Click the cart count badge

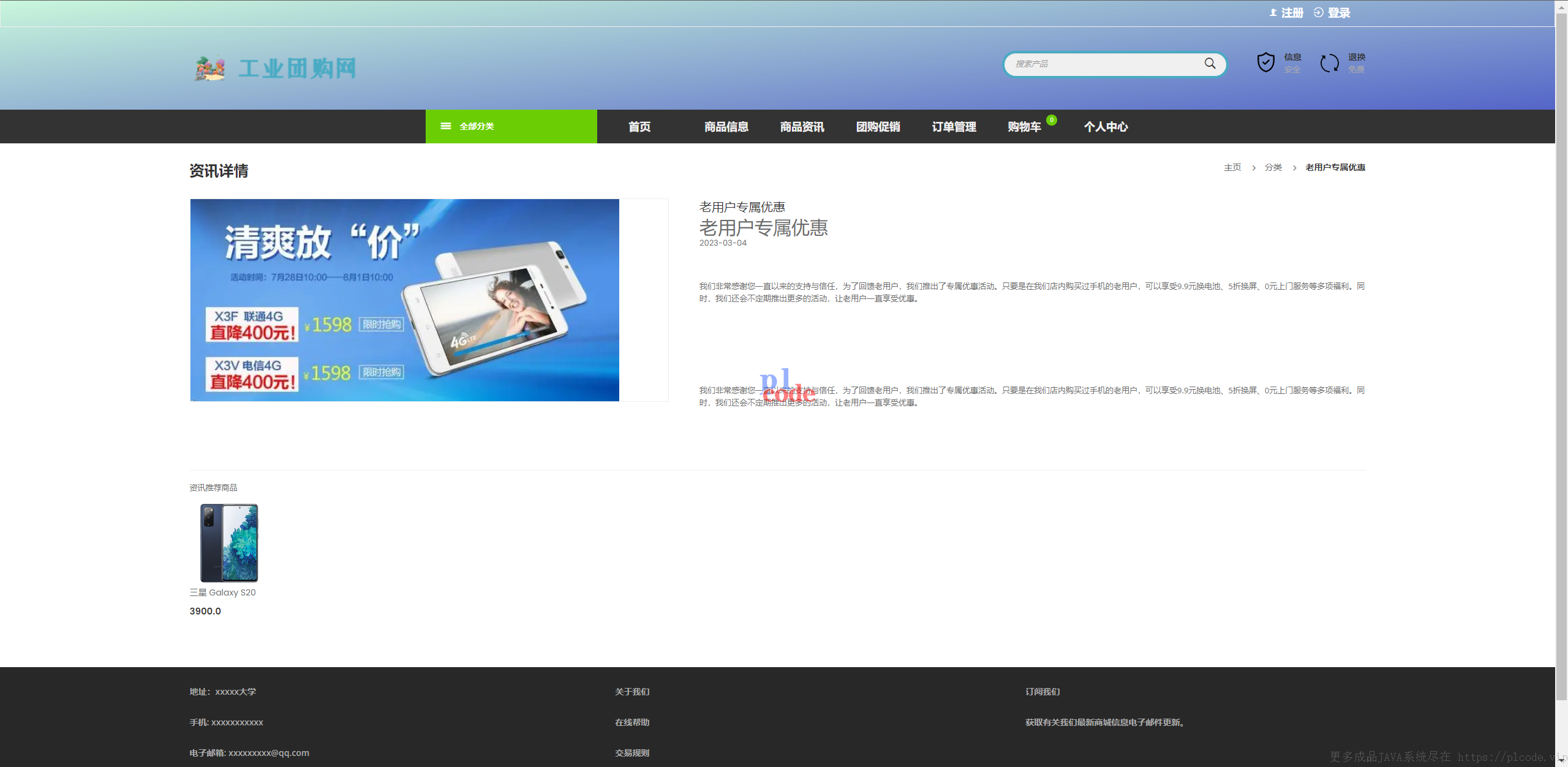click(1052, 120)
